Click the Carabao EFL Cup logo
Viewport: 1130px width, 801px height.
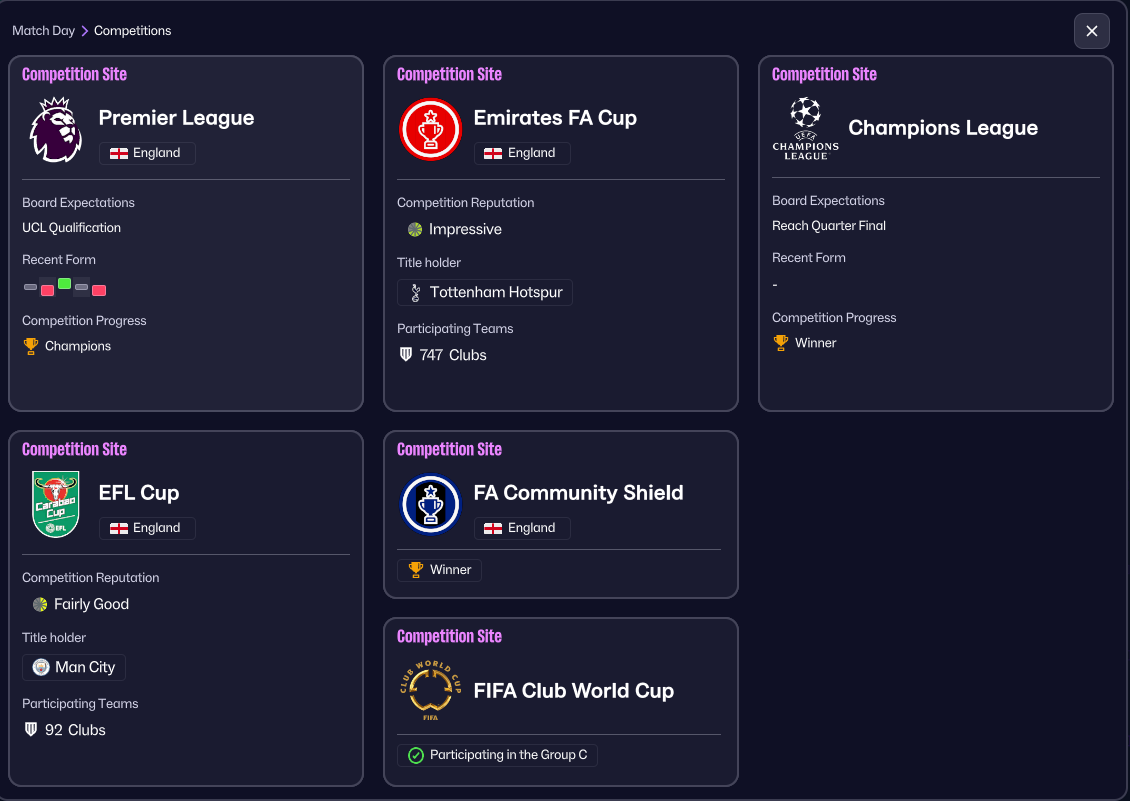(56, 504)
